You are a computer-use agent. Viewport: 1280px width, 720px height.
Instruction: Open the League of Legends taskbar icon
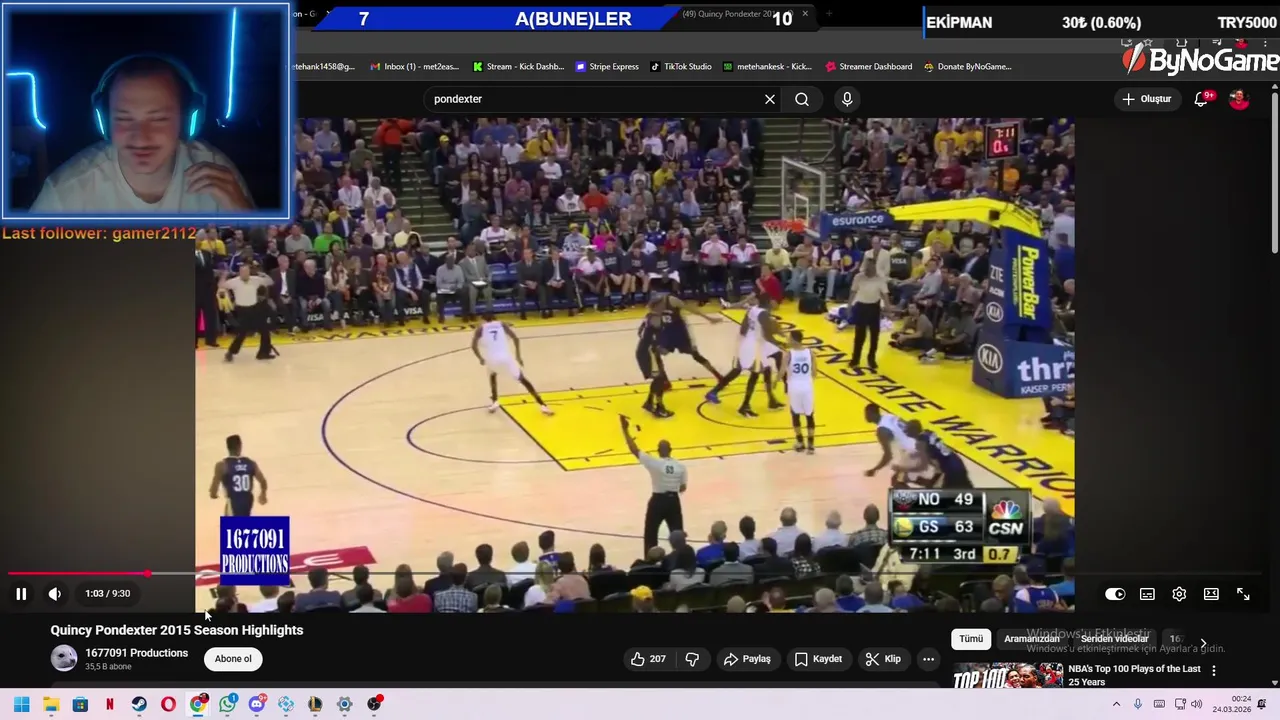(315, 704)
